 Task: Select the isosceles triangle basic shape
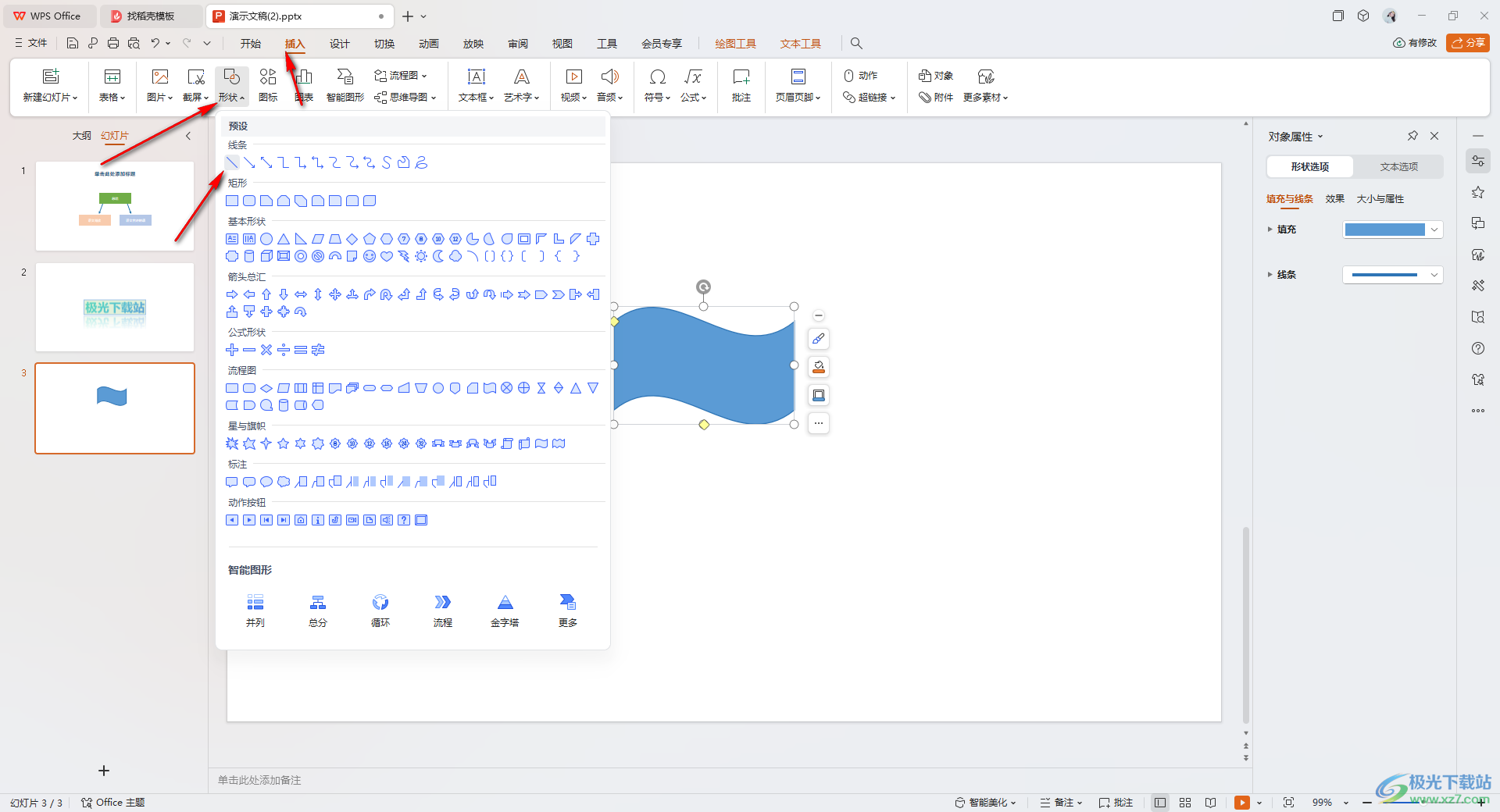284,239
